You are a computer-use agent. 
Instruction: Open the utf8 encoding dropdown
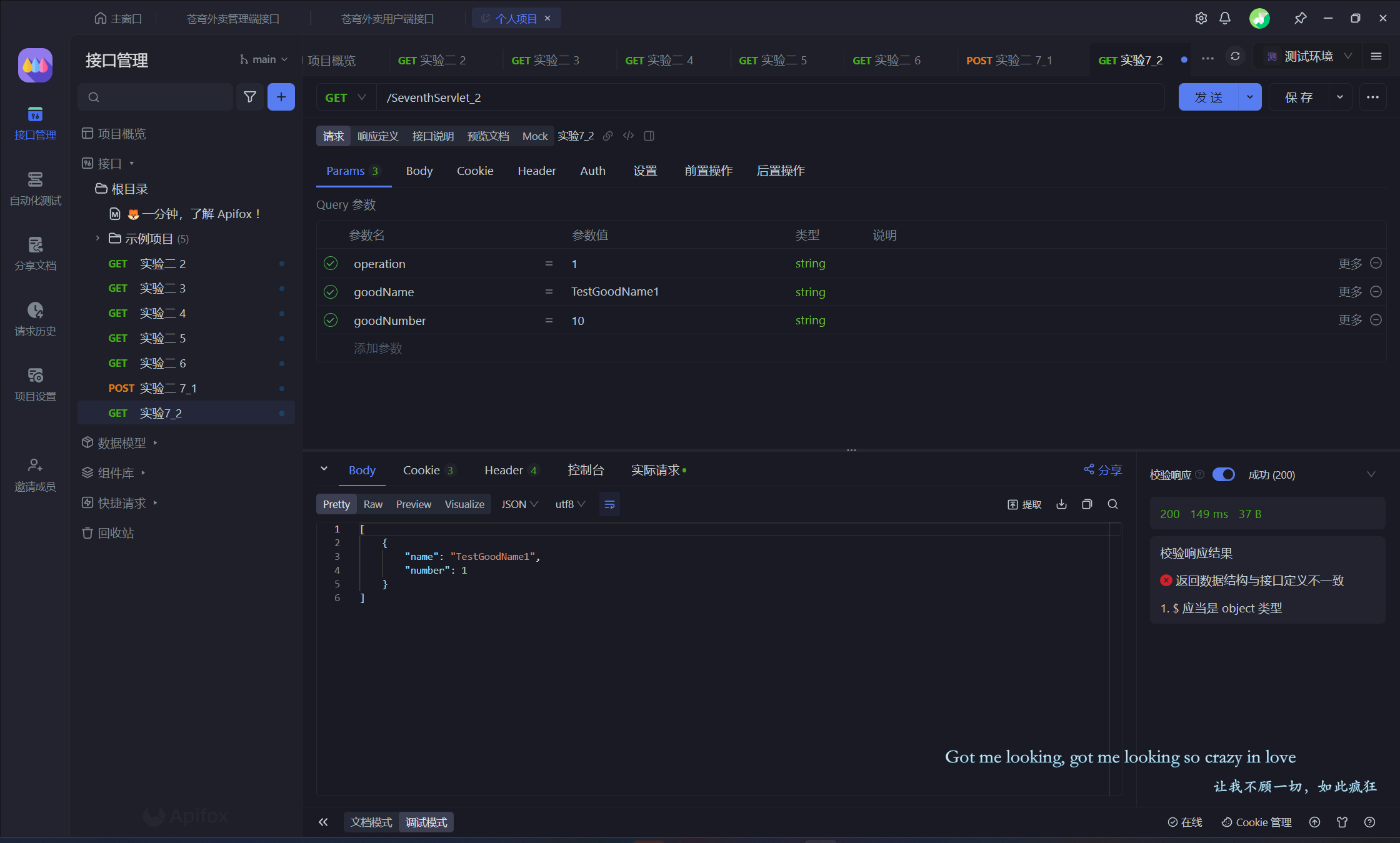tap(570, 504)
